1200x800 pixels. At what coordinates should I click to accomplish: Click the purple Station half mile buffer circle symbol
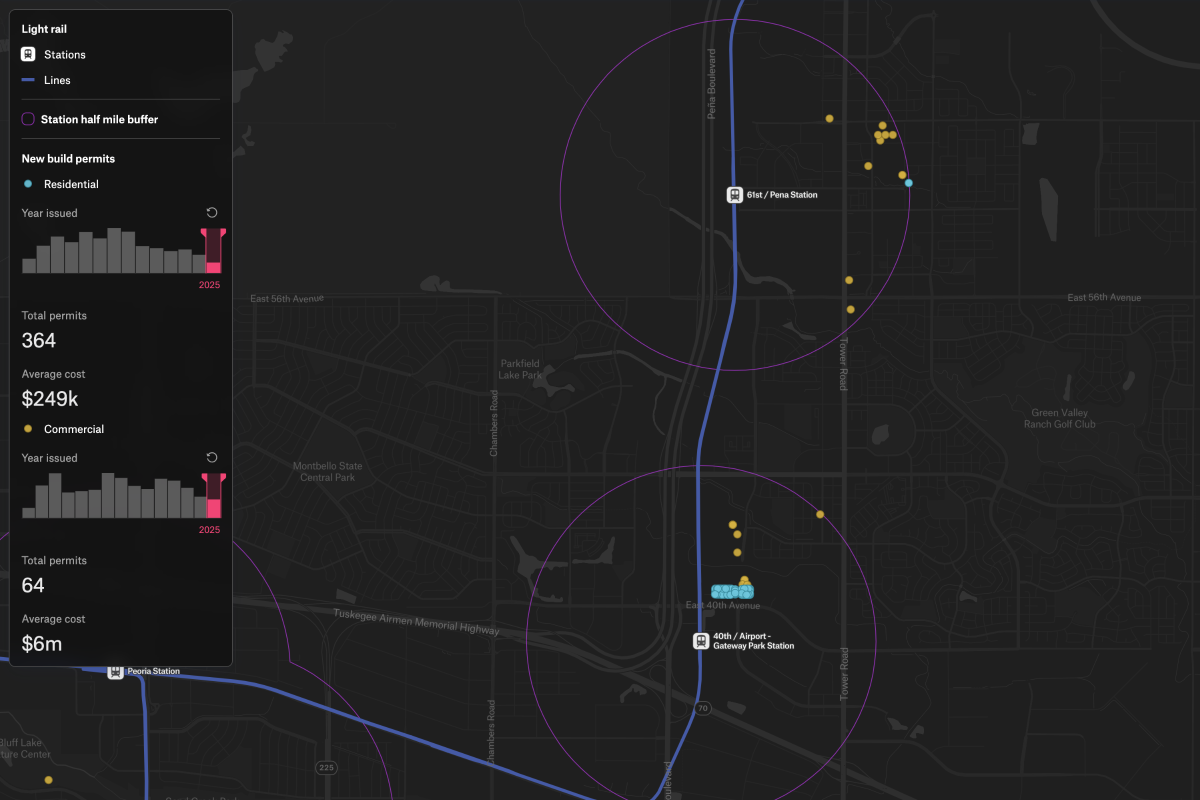click(28, 119)
